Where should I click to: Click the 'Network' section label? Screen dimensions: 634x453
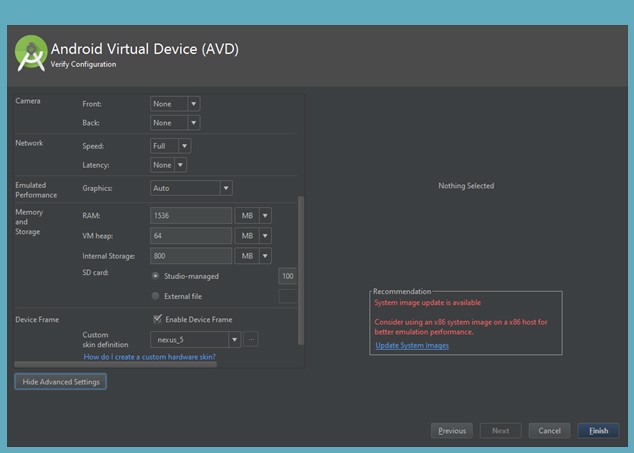[29, 143]
